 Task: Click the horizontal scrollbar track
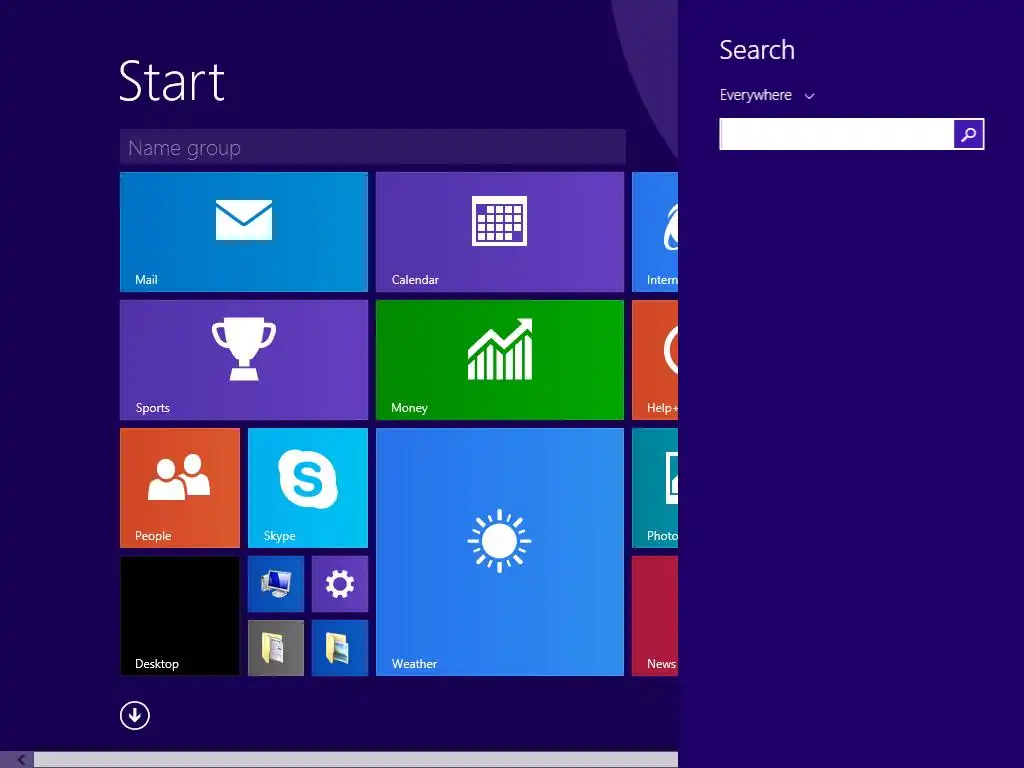coord(356,760)
